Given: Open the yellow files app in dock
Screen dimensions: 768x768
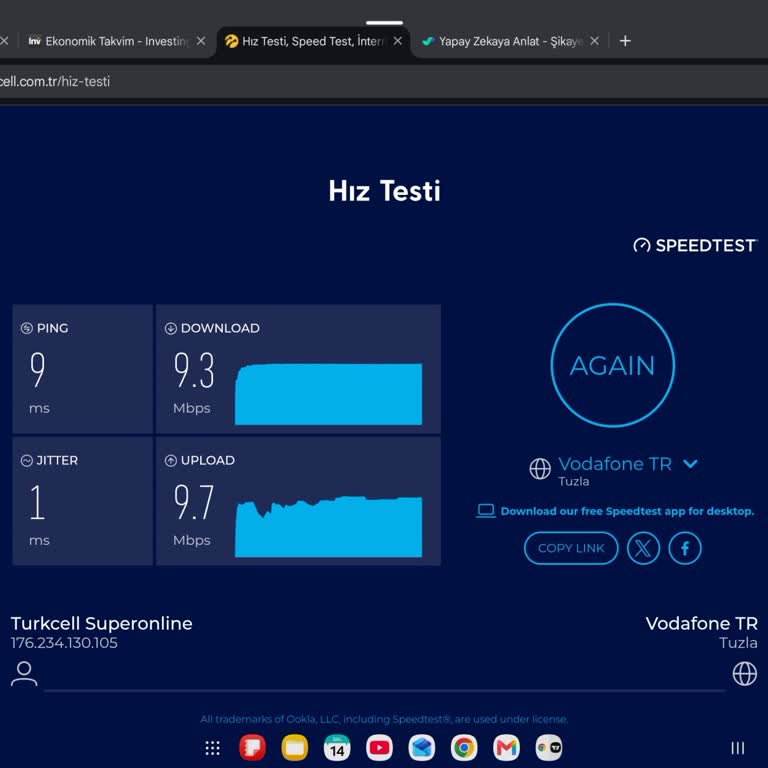Looking at the screenshot, I should coord(294,748).
